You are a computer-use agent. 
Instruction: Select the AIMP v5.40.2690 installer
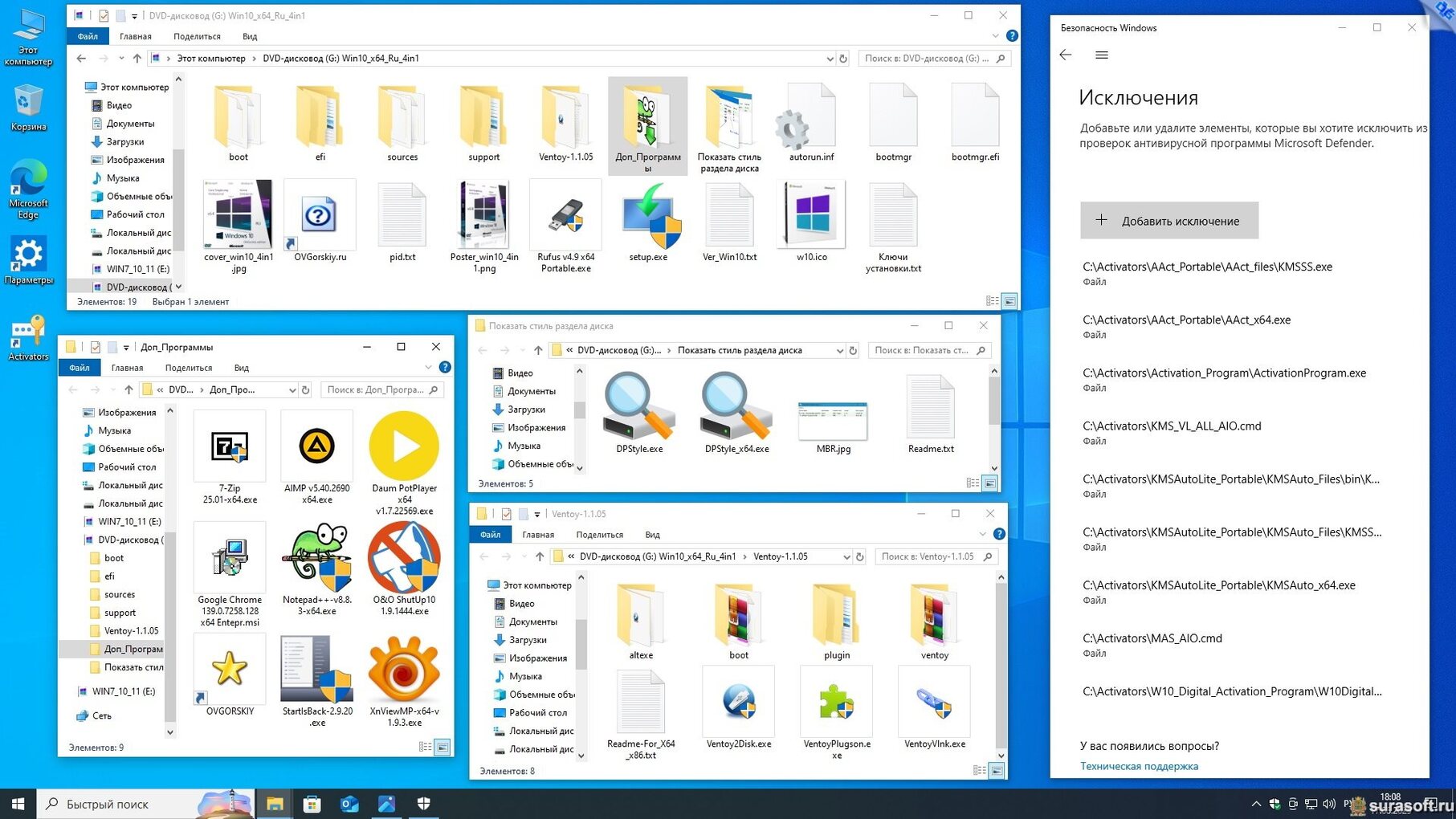point(316,446)
